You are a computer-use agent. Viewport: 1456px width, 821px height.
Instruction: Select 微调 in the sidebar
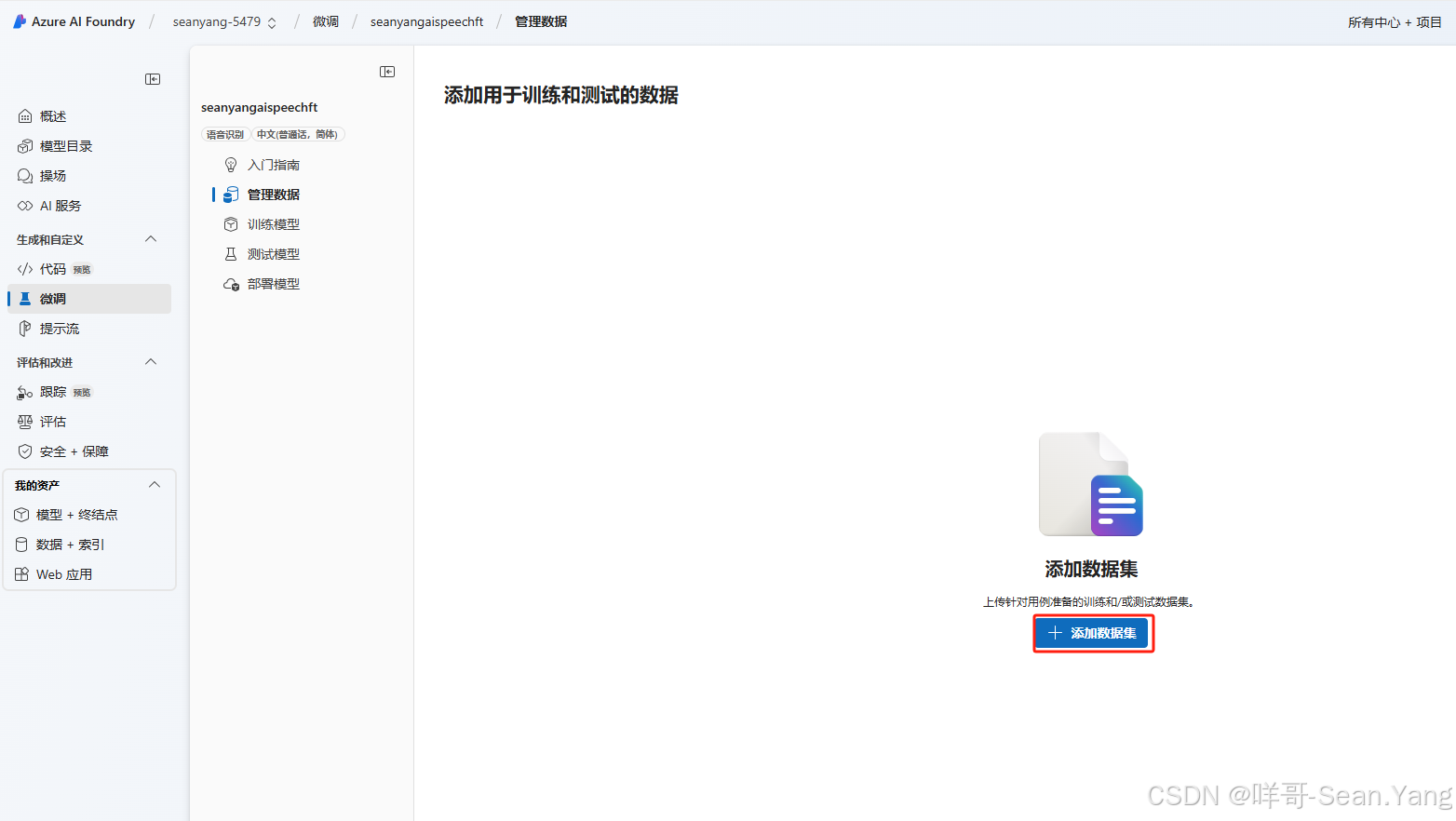[89, 299]
